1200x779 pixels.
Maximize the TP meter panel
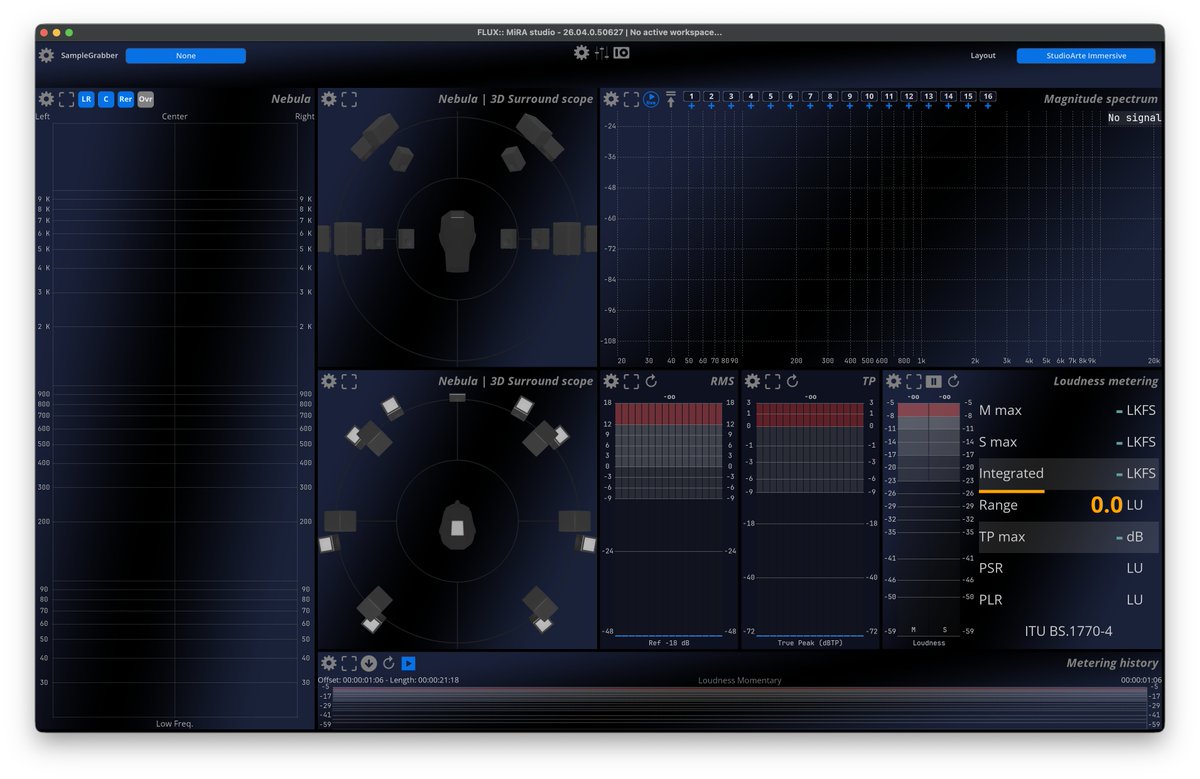click(x=772, y=381)
